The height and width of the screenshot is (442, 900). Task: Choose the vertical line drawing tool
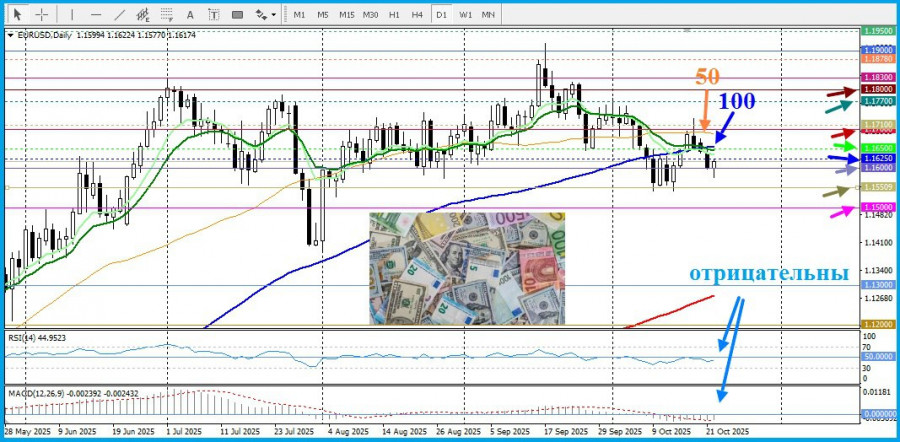click(x=72, y=15)
